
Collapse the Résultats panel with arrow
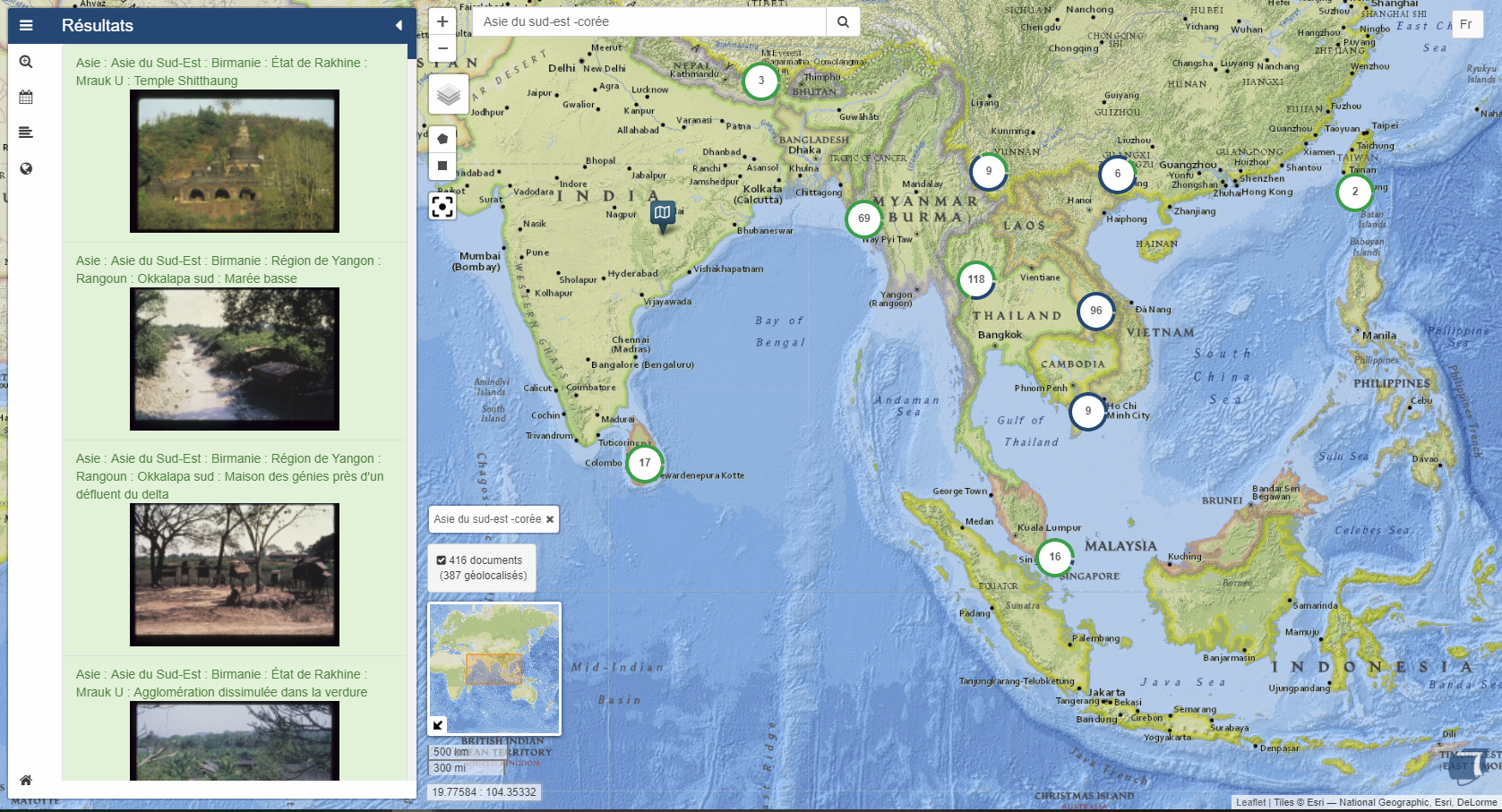399,25
